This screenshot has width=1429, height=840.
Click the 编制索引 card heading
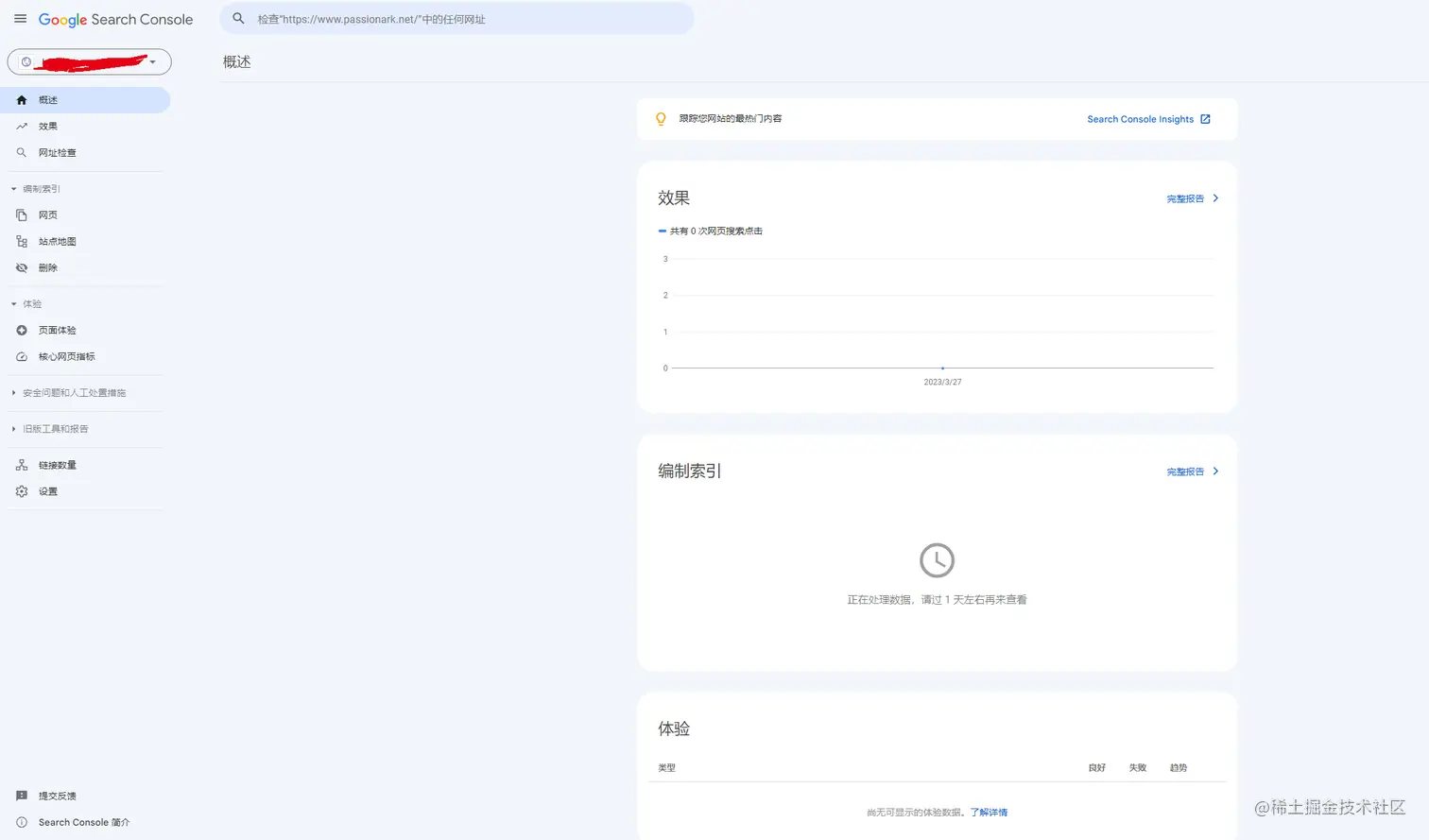(690, 471)
